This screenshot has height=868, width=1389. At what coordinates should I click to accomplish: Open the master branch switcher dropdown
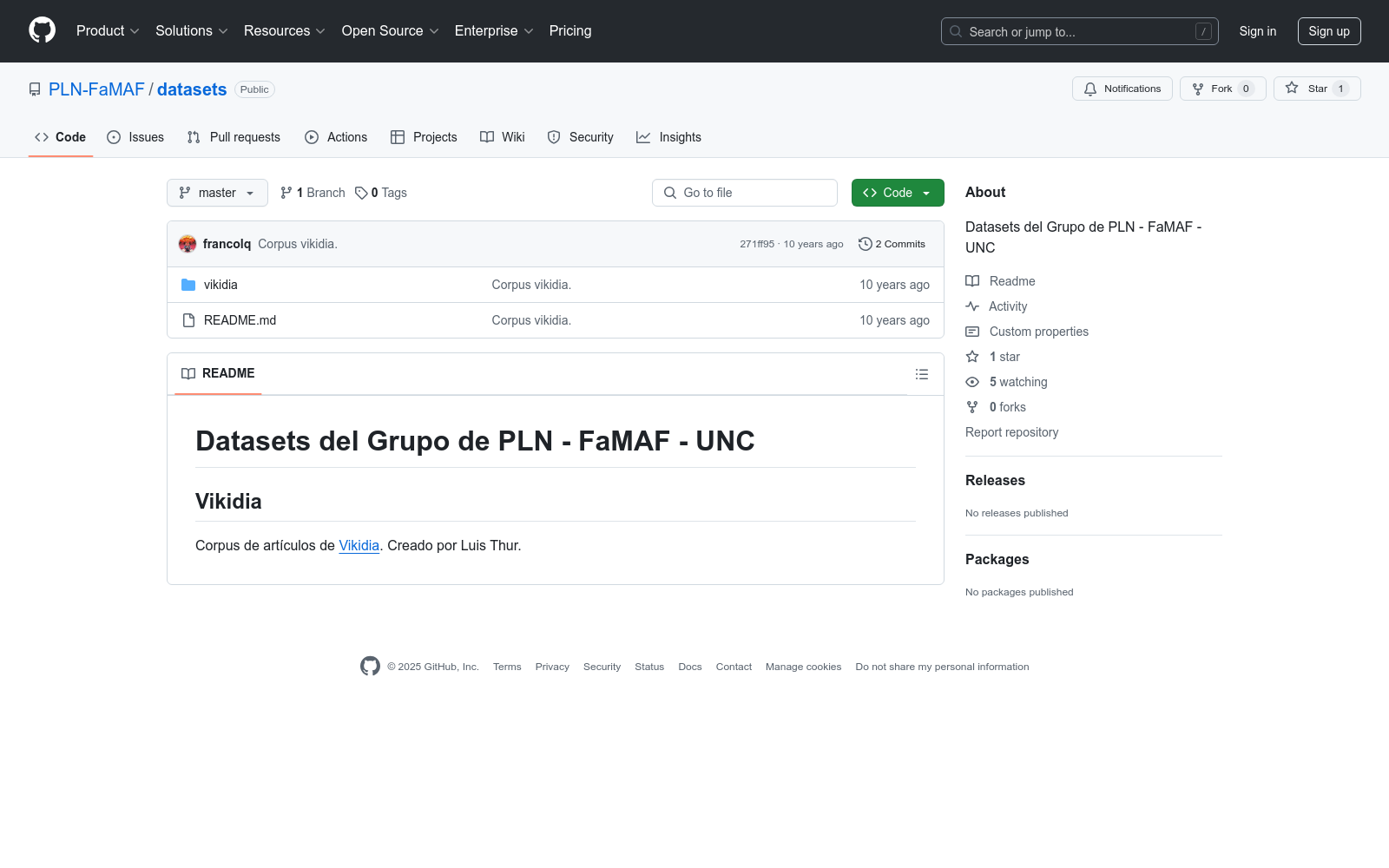pos(217,193)
